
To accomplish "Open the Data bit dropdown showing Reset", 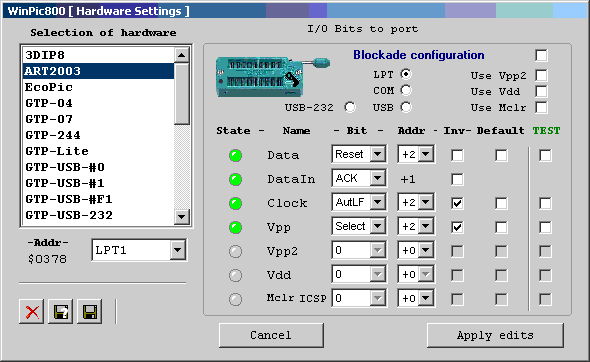I will coord(377,154).
